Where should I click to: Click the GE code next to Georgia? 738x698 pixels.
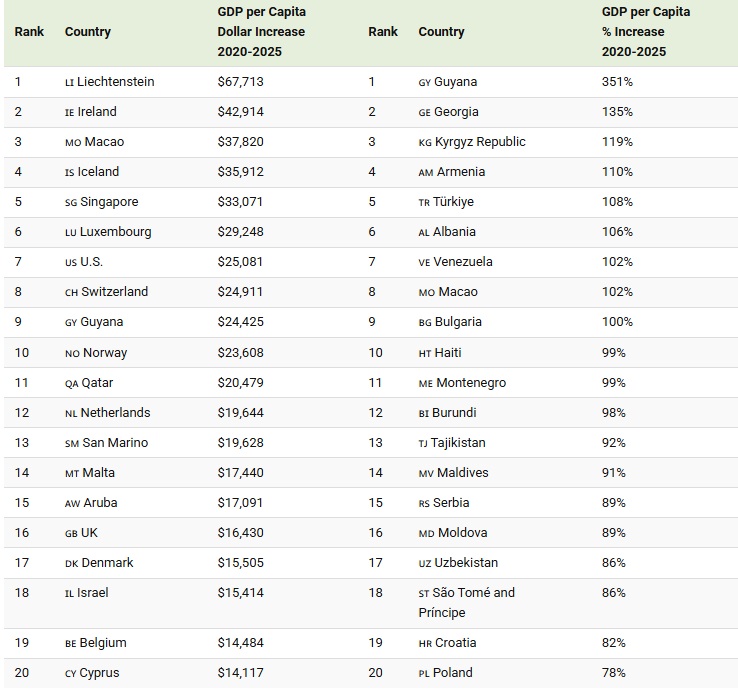coord(425,113)
